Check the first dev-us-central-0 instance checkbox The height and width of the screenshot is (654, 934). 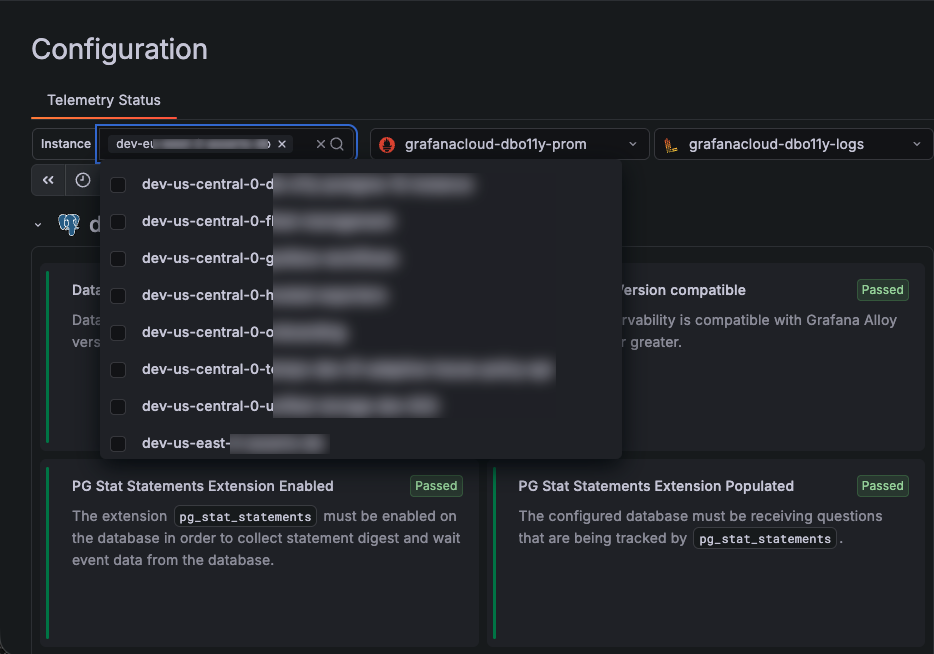pyautogui.click(x=117, y=184)
